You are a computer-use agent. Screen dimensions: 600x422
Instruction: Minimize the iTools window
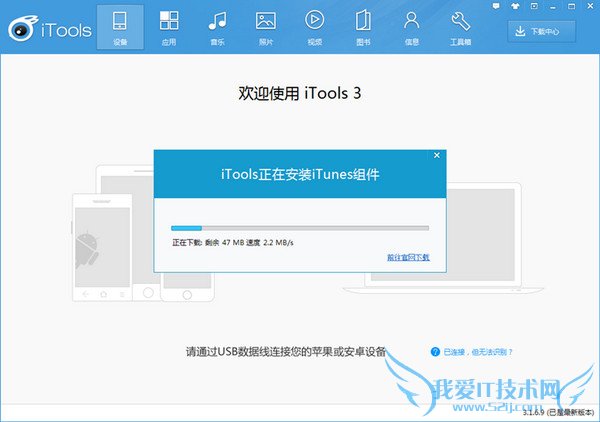point(553,7)
